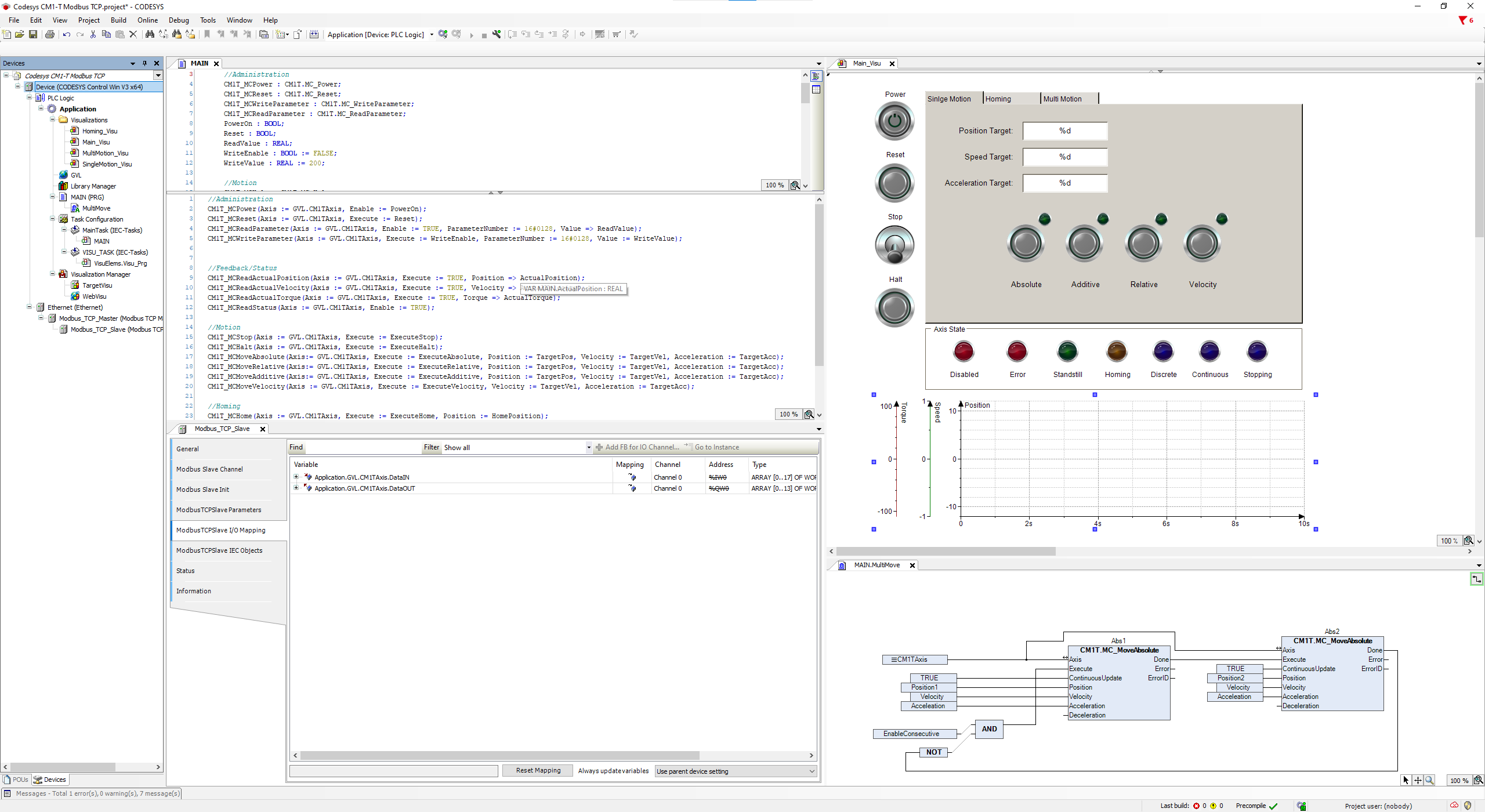Flip the Stop toggle switch
The height and width of the screenshot is (812, 1485).
[x=894, y=245]
